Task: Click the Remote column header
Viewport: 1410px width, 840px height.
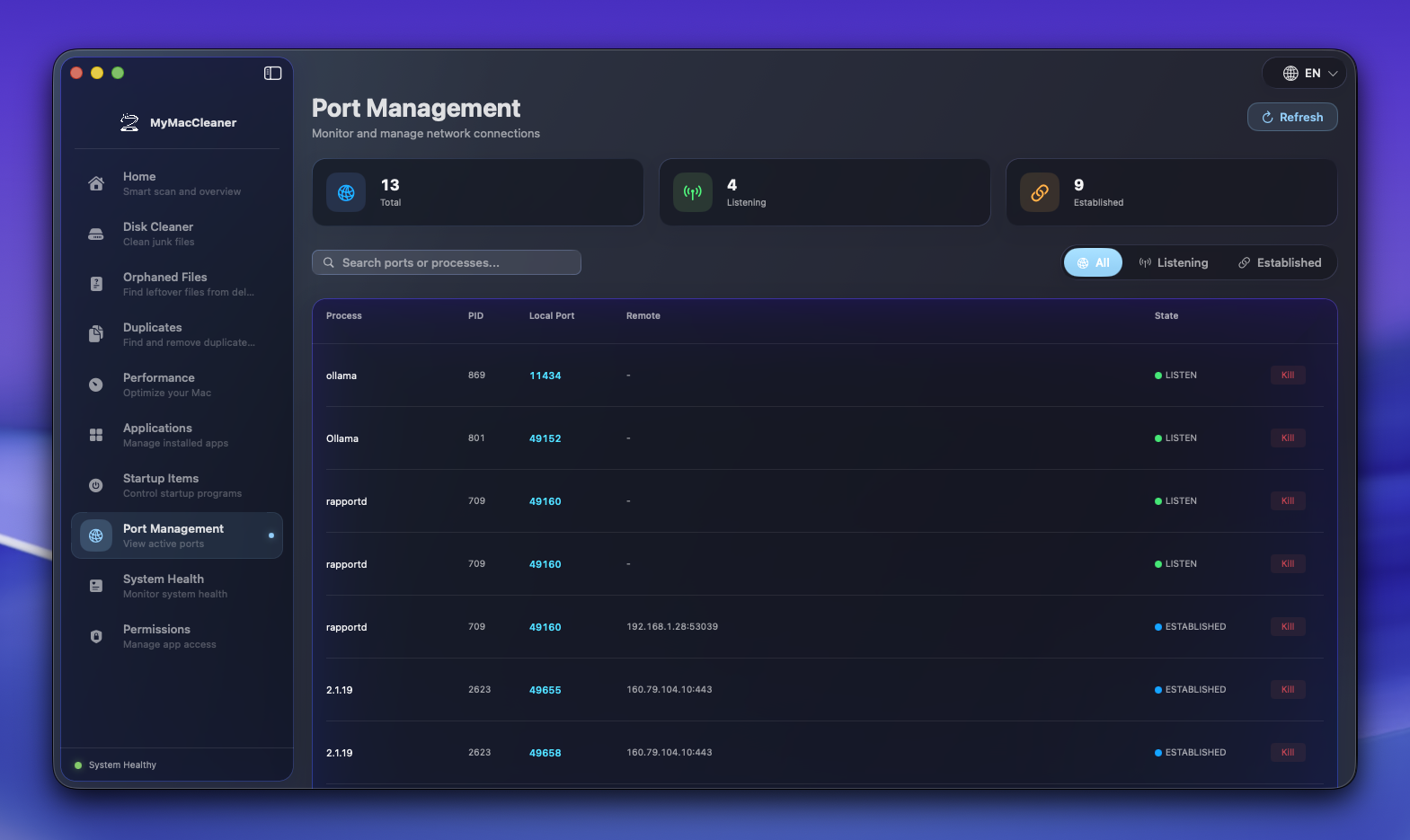Action: point(643,315)
